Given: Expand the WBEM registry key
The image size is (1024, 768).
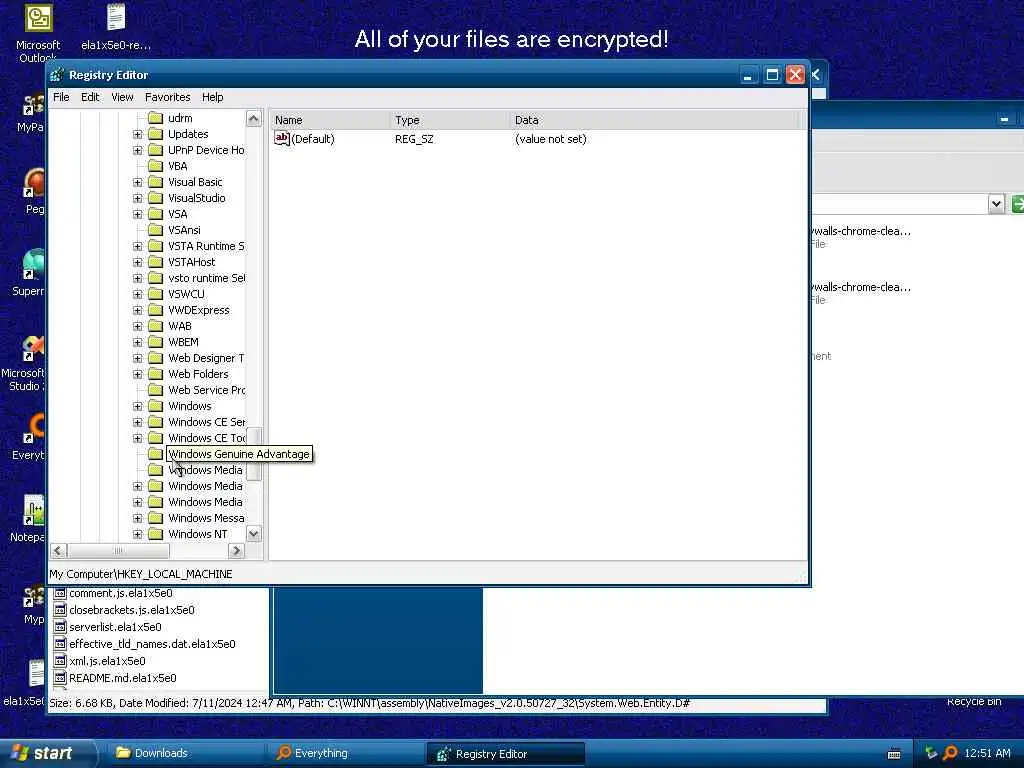Looking at the screenshot, I should (x=137, y=342).
